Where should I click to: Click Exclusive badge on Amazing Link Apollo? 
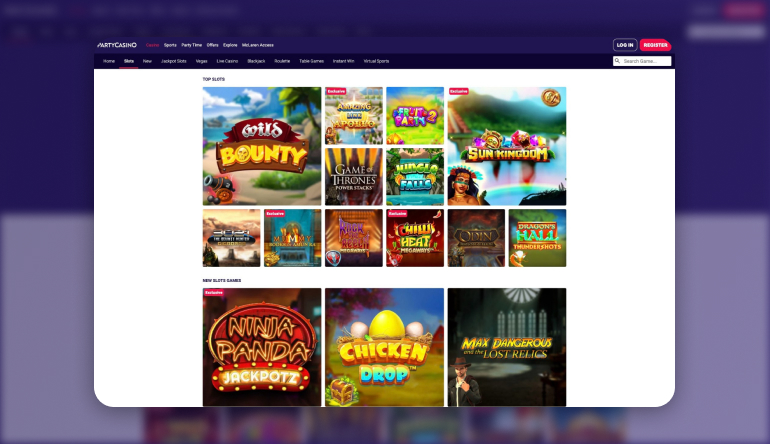pyautogui.click(x=336, y=91)
